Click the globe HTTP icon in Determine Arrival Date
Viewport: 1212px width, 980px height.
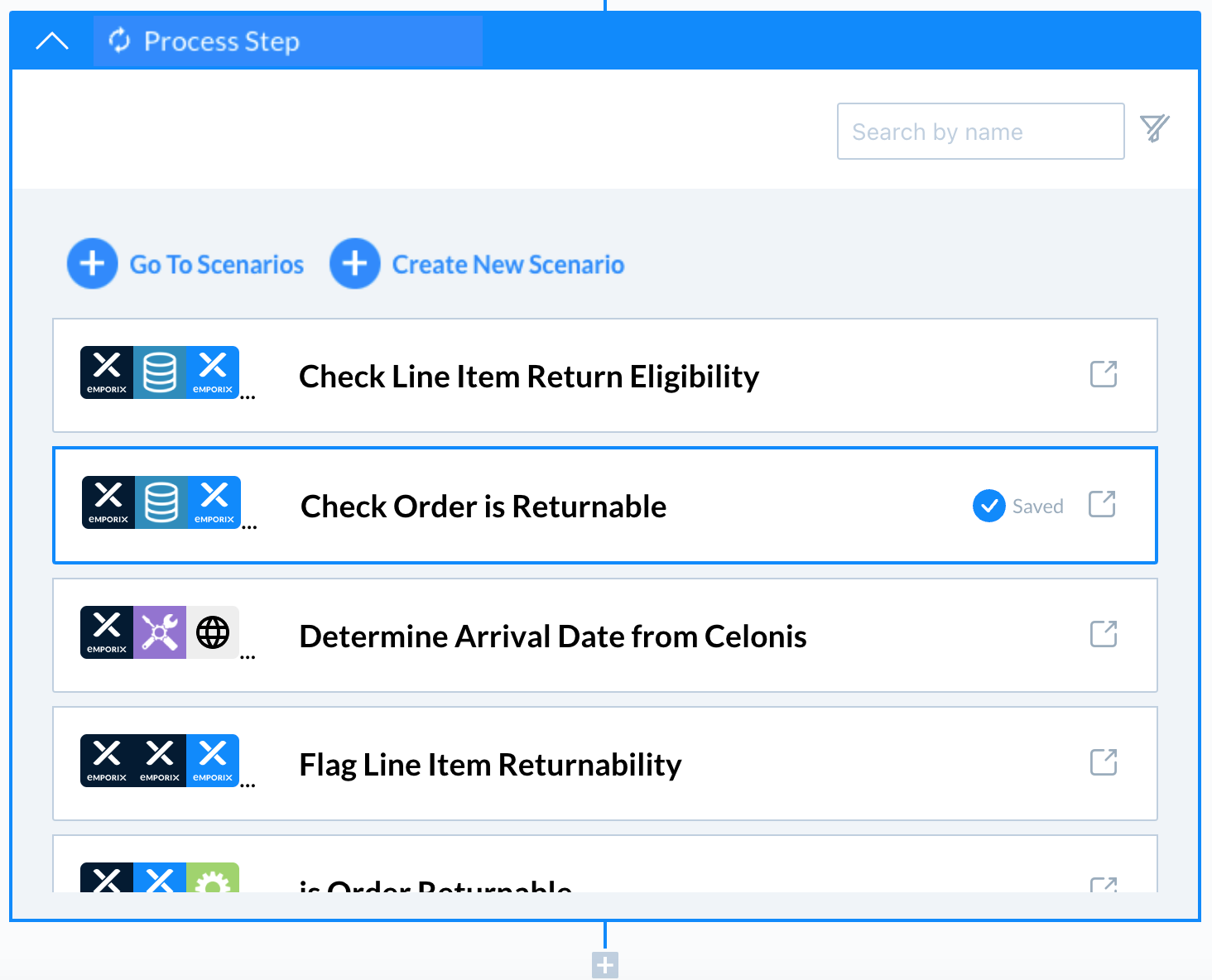213,633
